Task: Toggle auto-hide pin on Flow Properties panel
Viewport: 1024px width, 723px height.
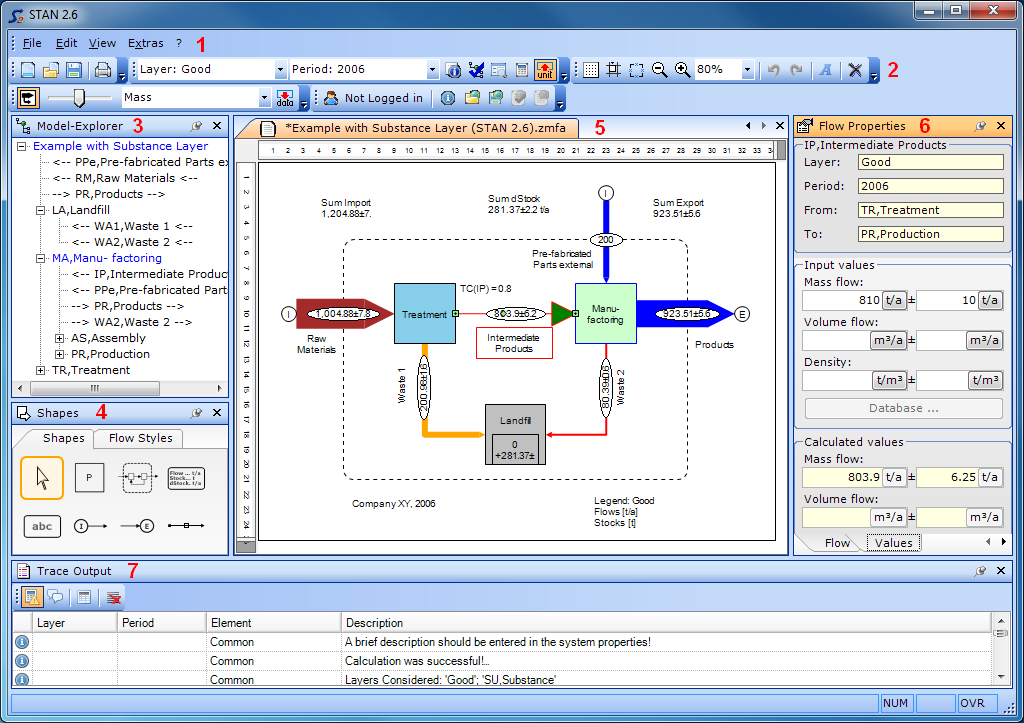Action: 980,126
